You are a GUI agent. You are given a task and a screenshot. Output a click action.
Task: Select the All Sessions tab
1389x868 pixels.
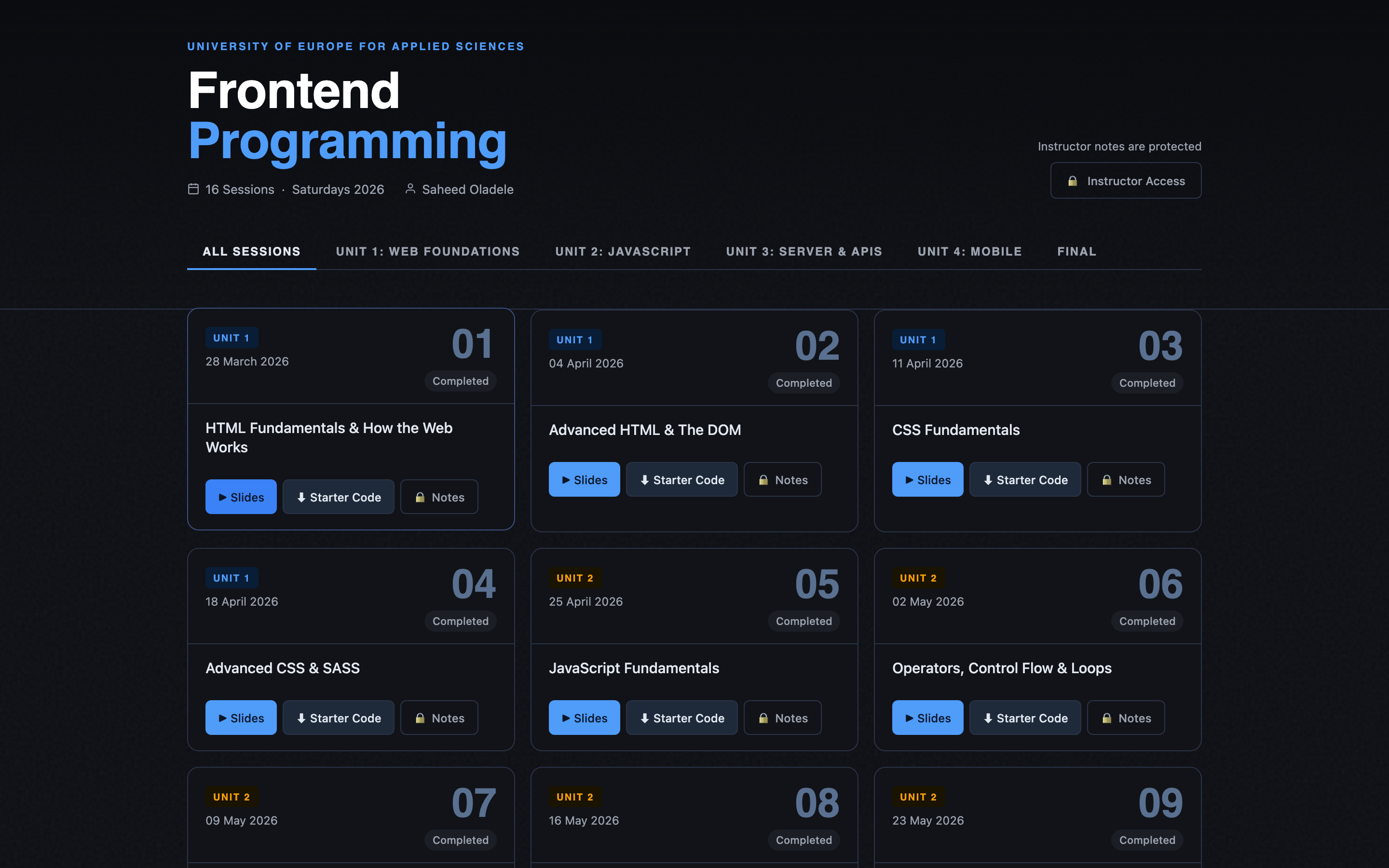tap(251, 251)
